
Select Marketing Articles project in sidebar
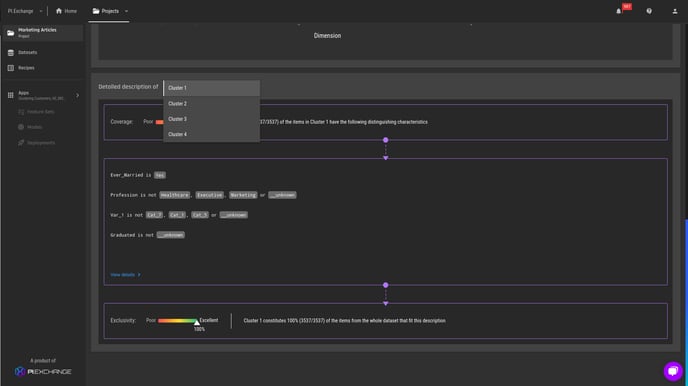click(42, 32)
